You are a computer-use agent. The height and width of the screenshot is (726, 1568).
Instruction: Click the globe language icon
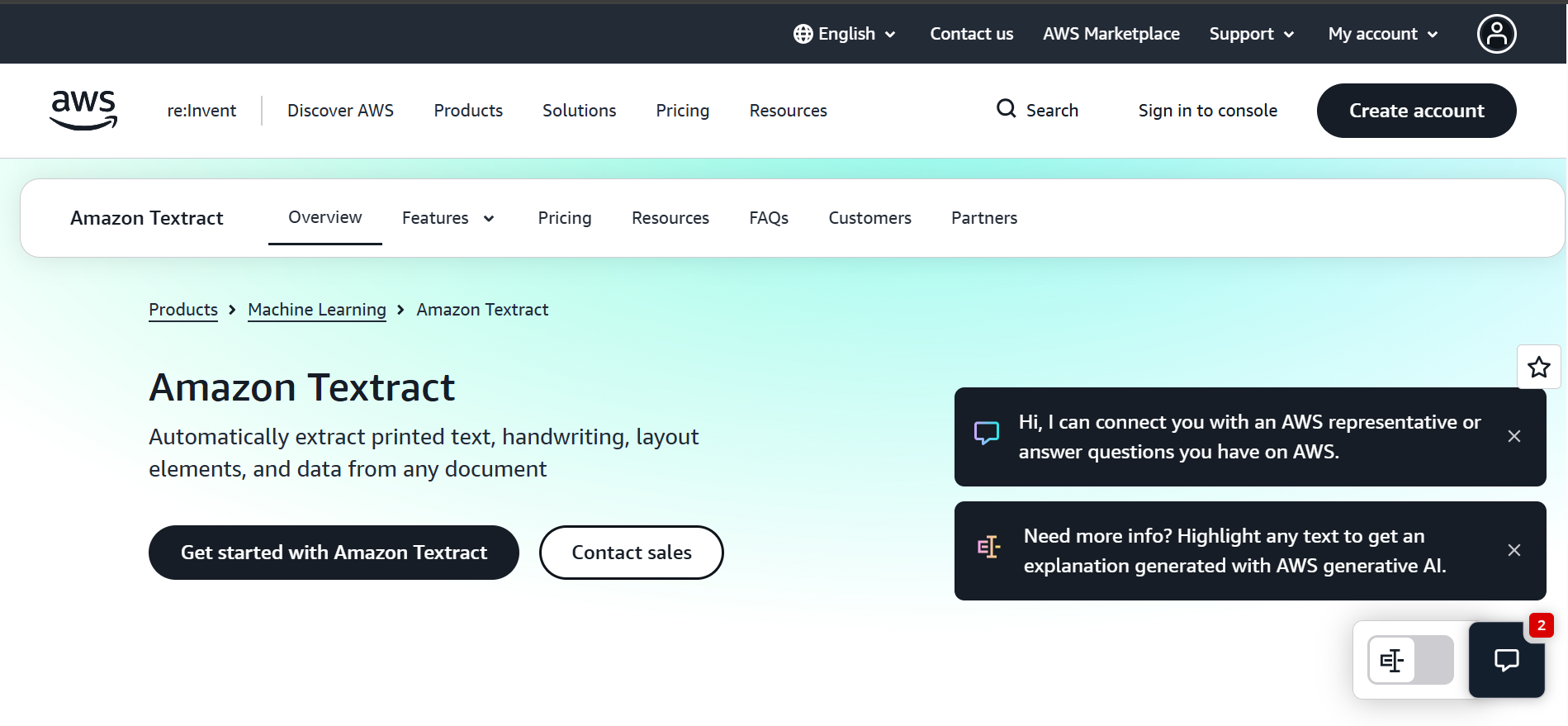[x=803, y=34]
